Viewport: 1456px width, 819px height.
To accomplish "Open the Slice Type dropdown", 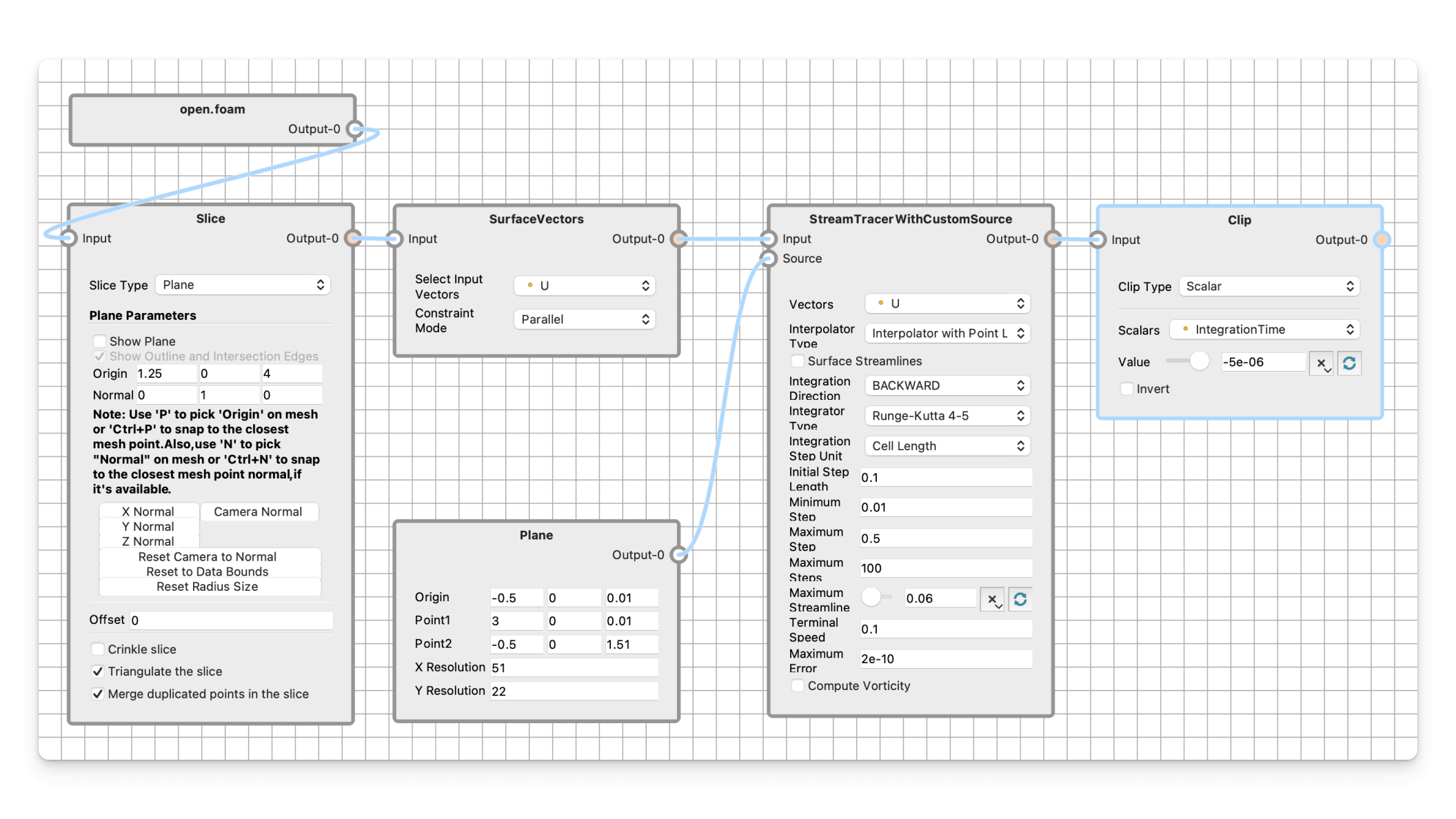I will (243, 285).
